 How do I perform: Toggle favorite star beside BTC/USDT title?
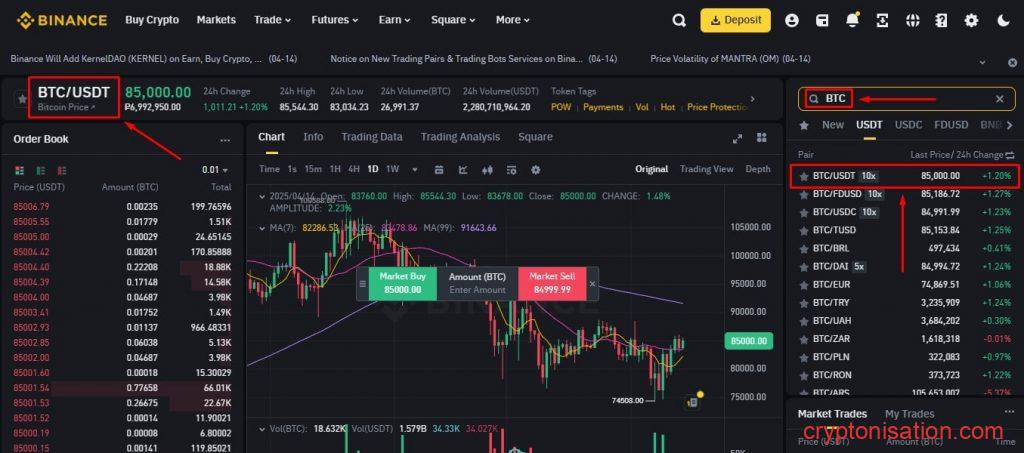pyautogui.click(x=21, y=98)
